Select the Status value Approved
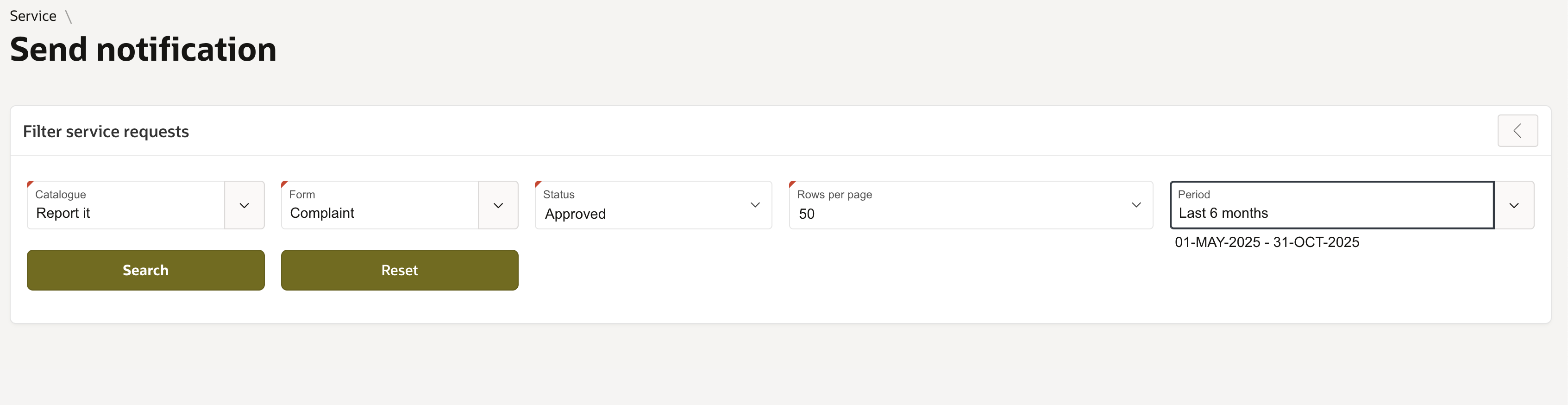This screenshot has width=1568, height=405. [575, 214]
